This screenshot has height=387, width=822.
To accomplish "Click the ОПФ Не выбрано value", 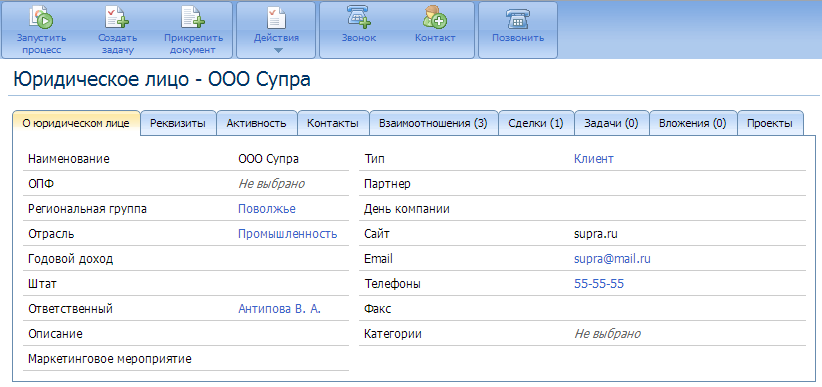I will click(x=272, y=184).
